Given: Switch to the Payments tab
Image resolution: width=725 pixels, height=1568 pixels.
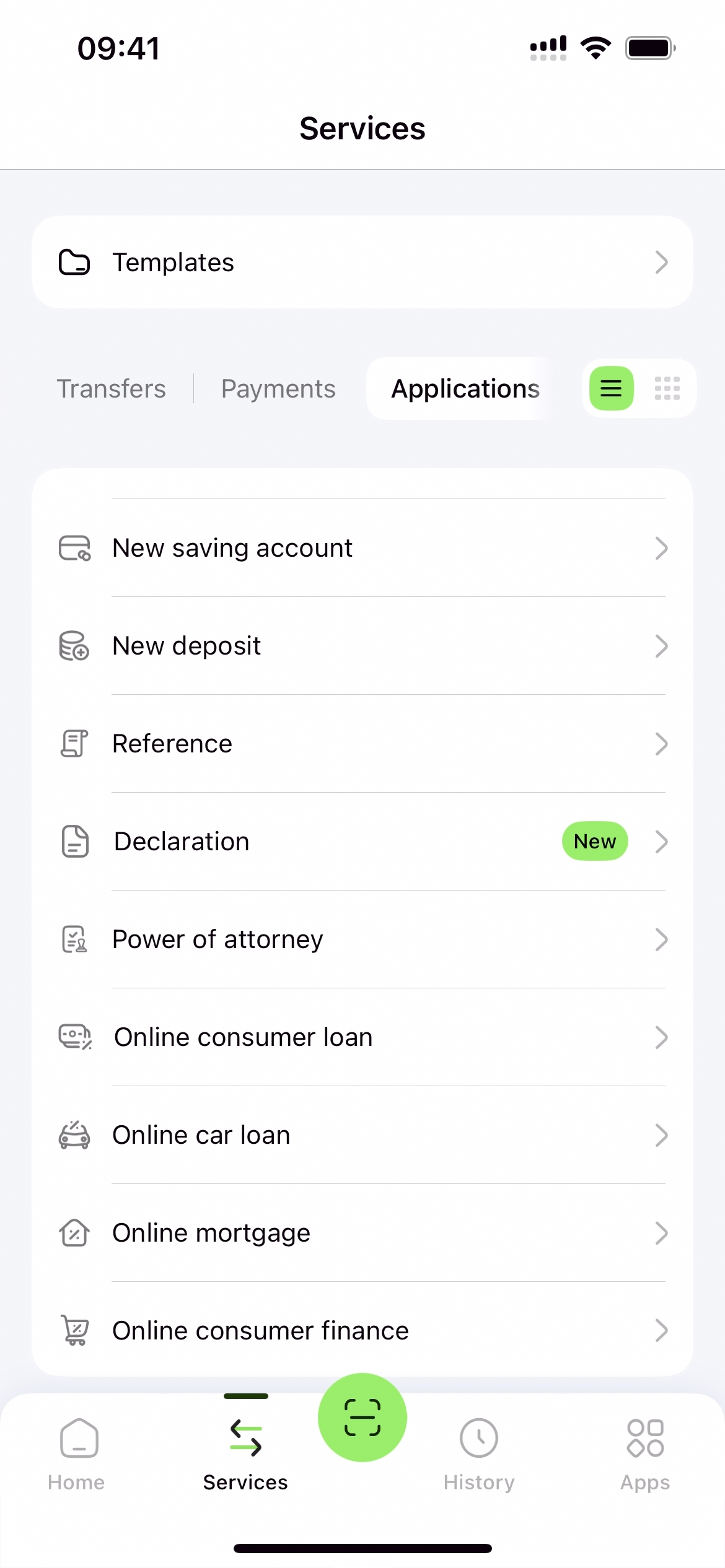Looking at the screenshot, I should click(278, 389).
